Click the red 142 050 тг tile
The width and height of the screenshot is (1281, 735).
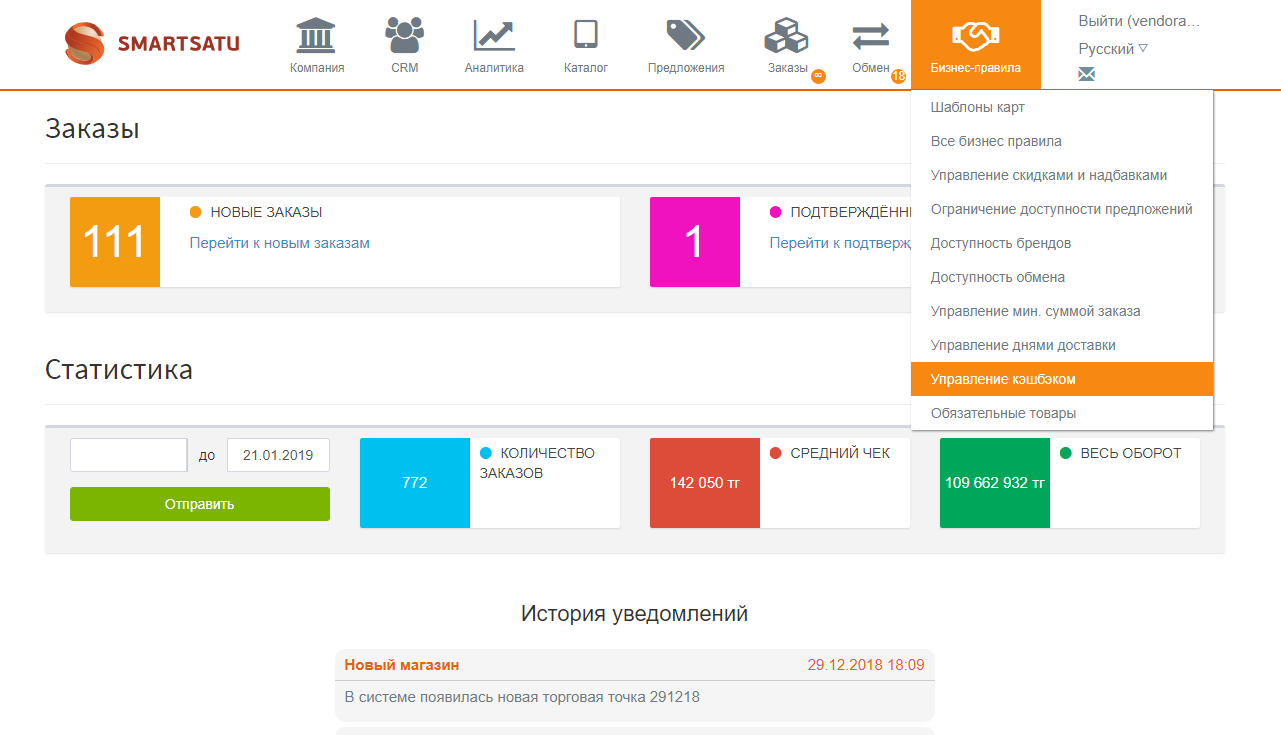coord(705,483)
